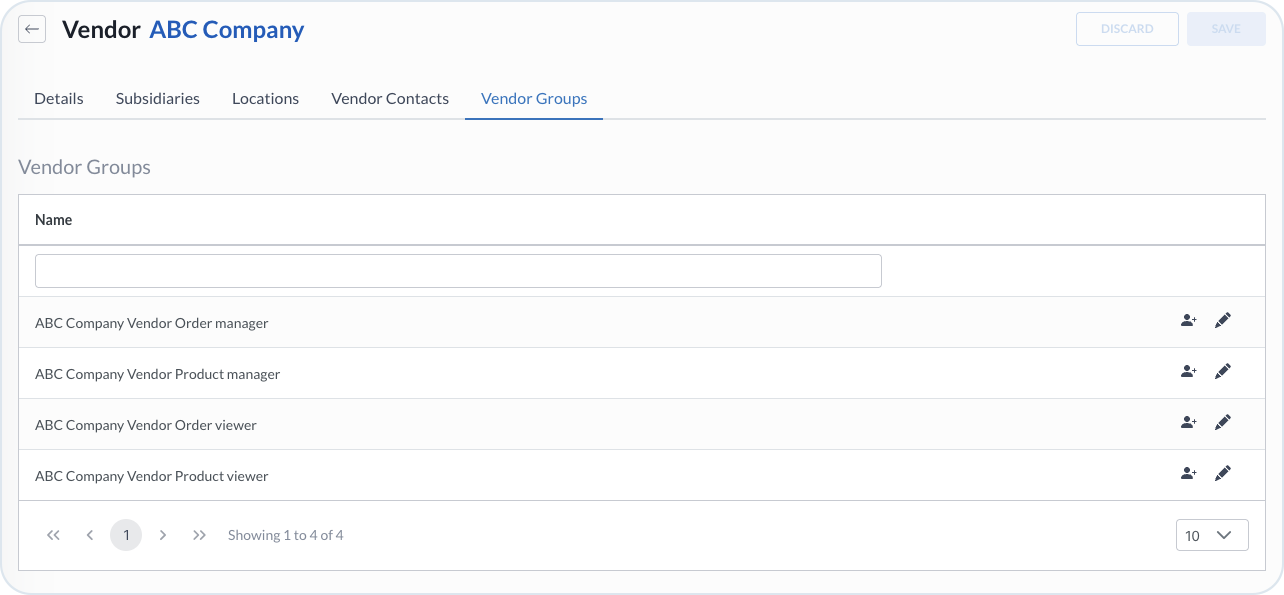Go to the Locations tab
This screenshot has width=1284, height=595.
point(265,99)
